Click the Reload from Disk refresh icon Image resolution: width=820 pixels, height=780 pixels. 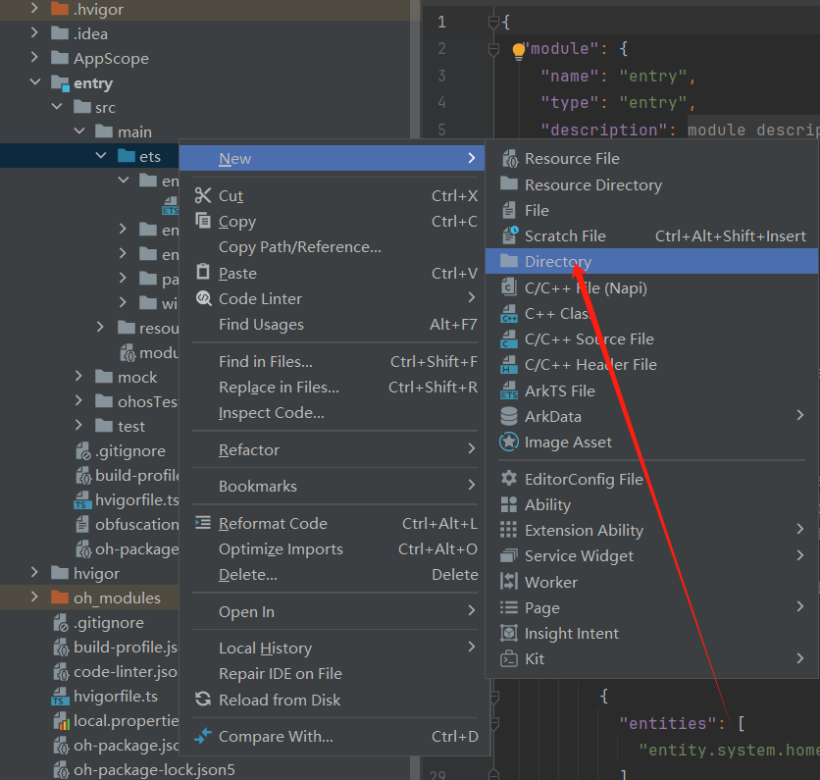(x=203, y=699)
